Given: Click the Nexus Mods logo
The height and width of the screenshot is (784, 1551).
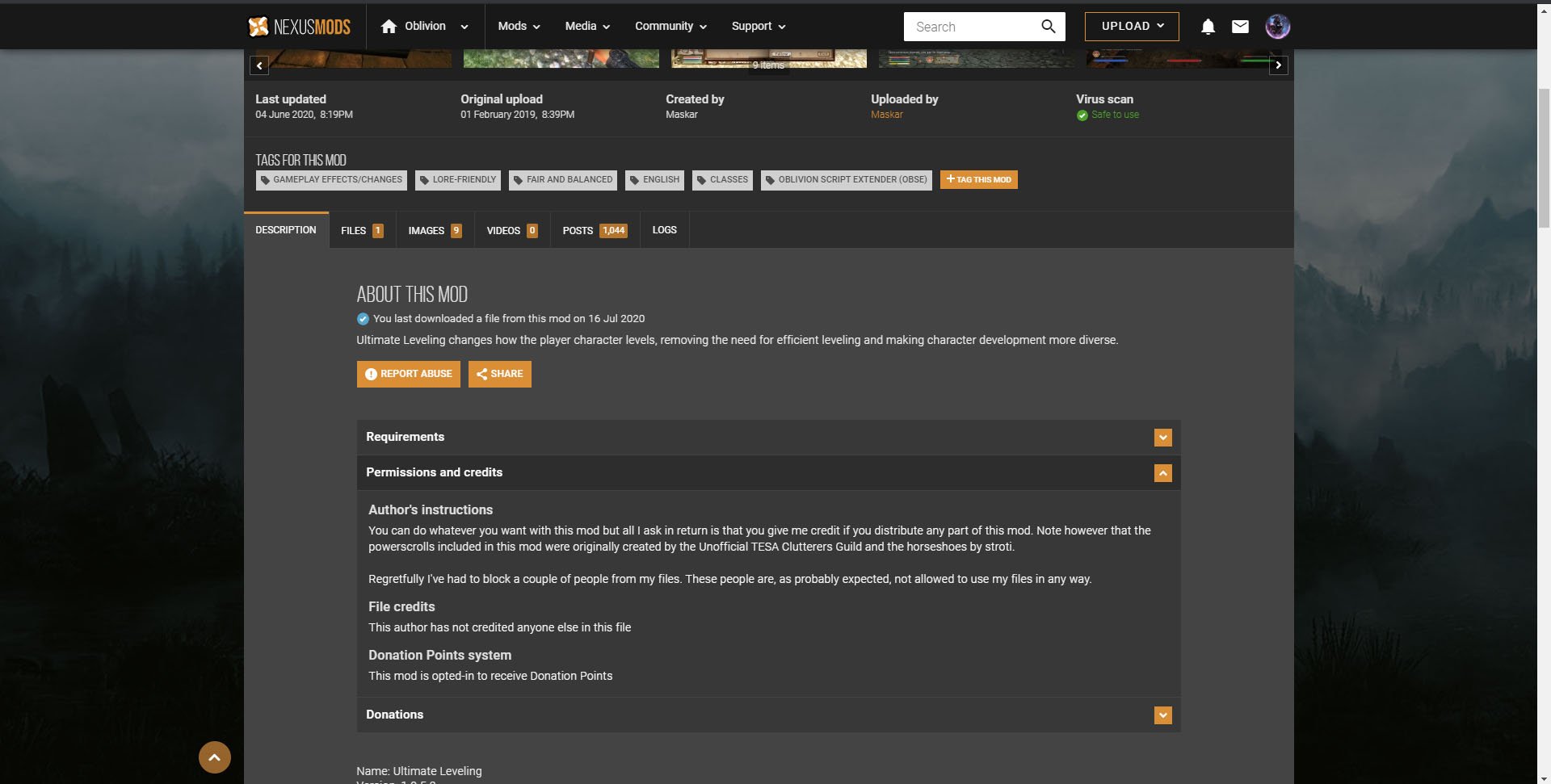Looking at the screenshot, I should point(299,27).
